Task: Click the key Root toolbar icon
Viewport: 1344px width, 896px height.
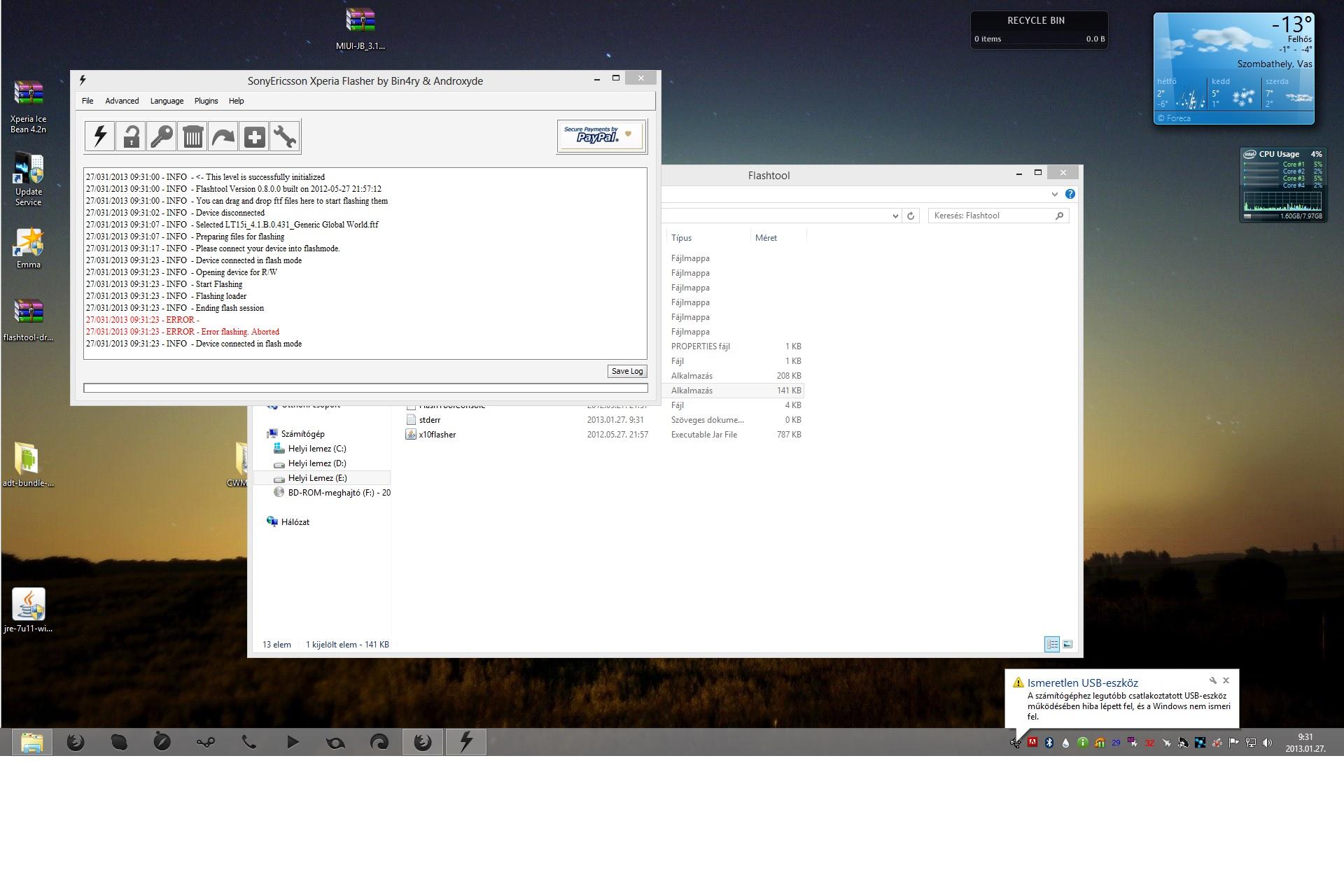Action: [x=162, y=136]
